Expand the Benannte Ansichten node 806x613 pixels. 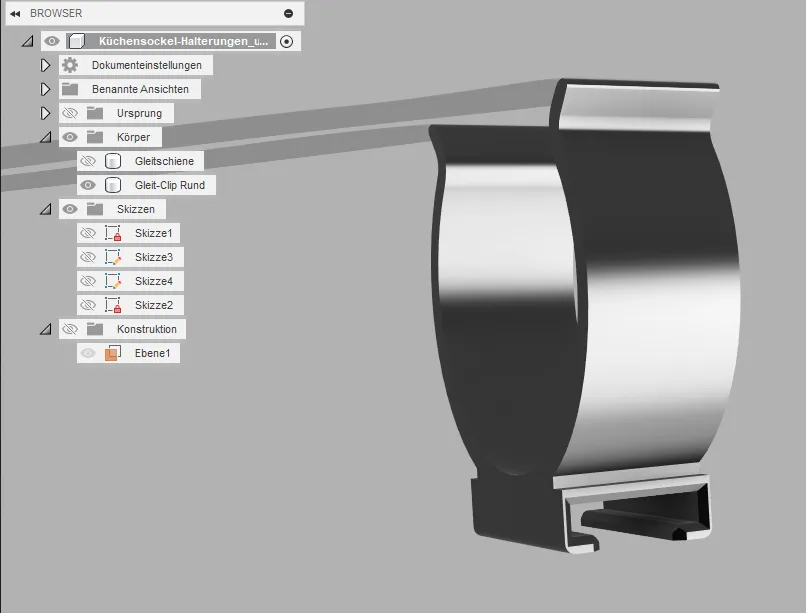44,89
